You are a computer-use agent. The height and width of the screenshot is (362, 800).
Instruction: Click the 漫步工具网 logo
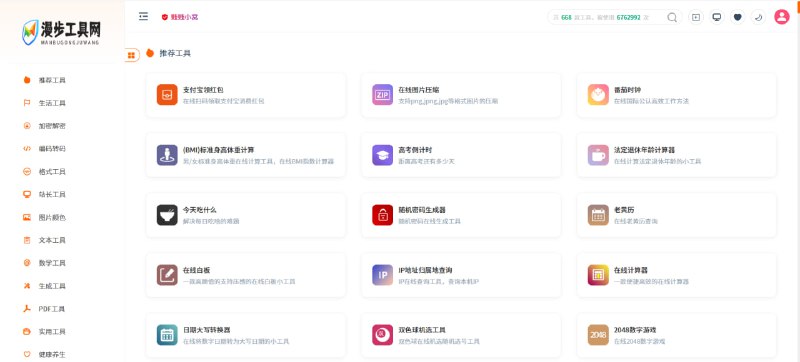tap(61, 32)
